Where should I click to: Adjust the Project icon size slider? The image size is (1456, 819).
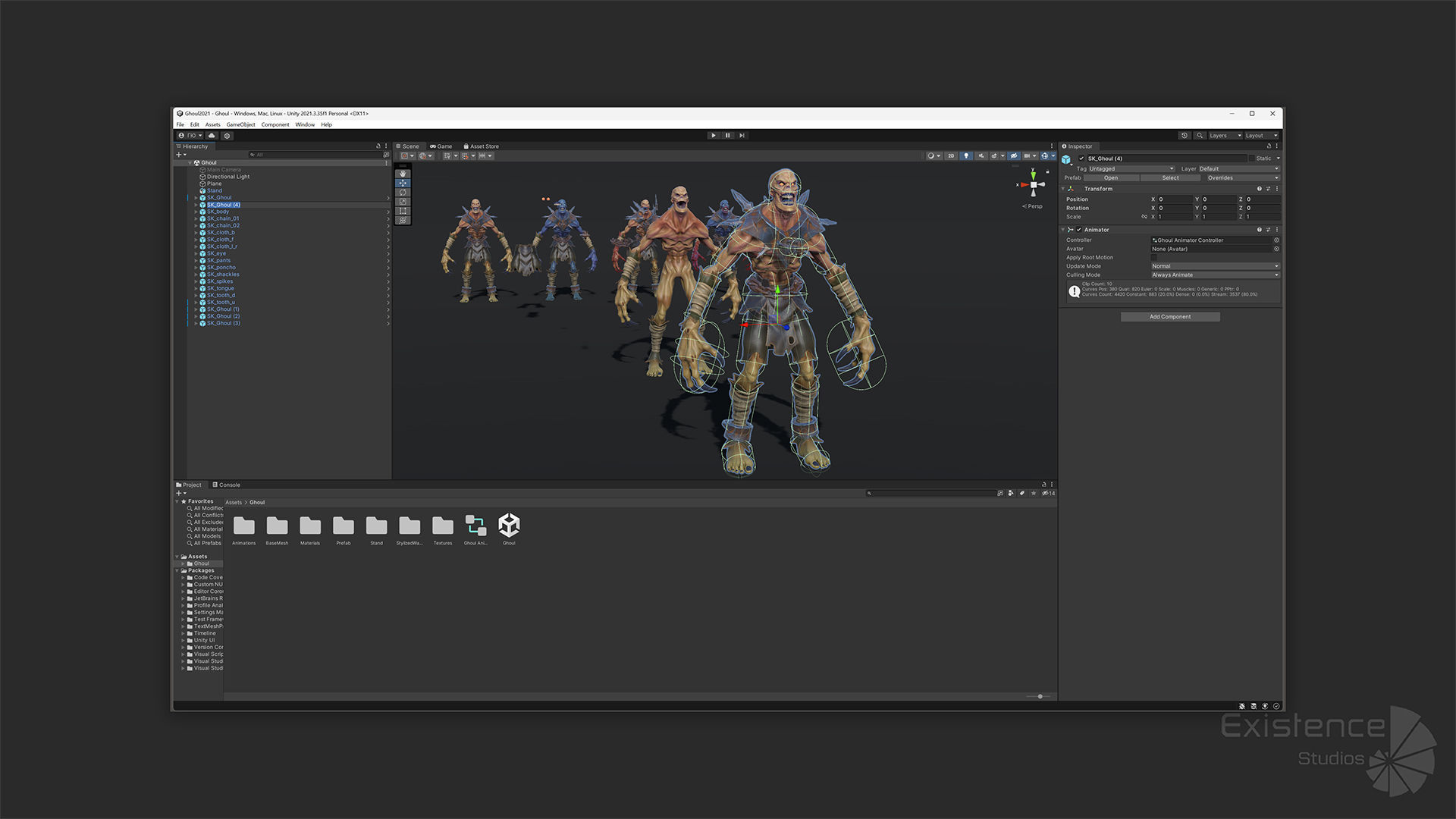point(1039,696)
